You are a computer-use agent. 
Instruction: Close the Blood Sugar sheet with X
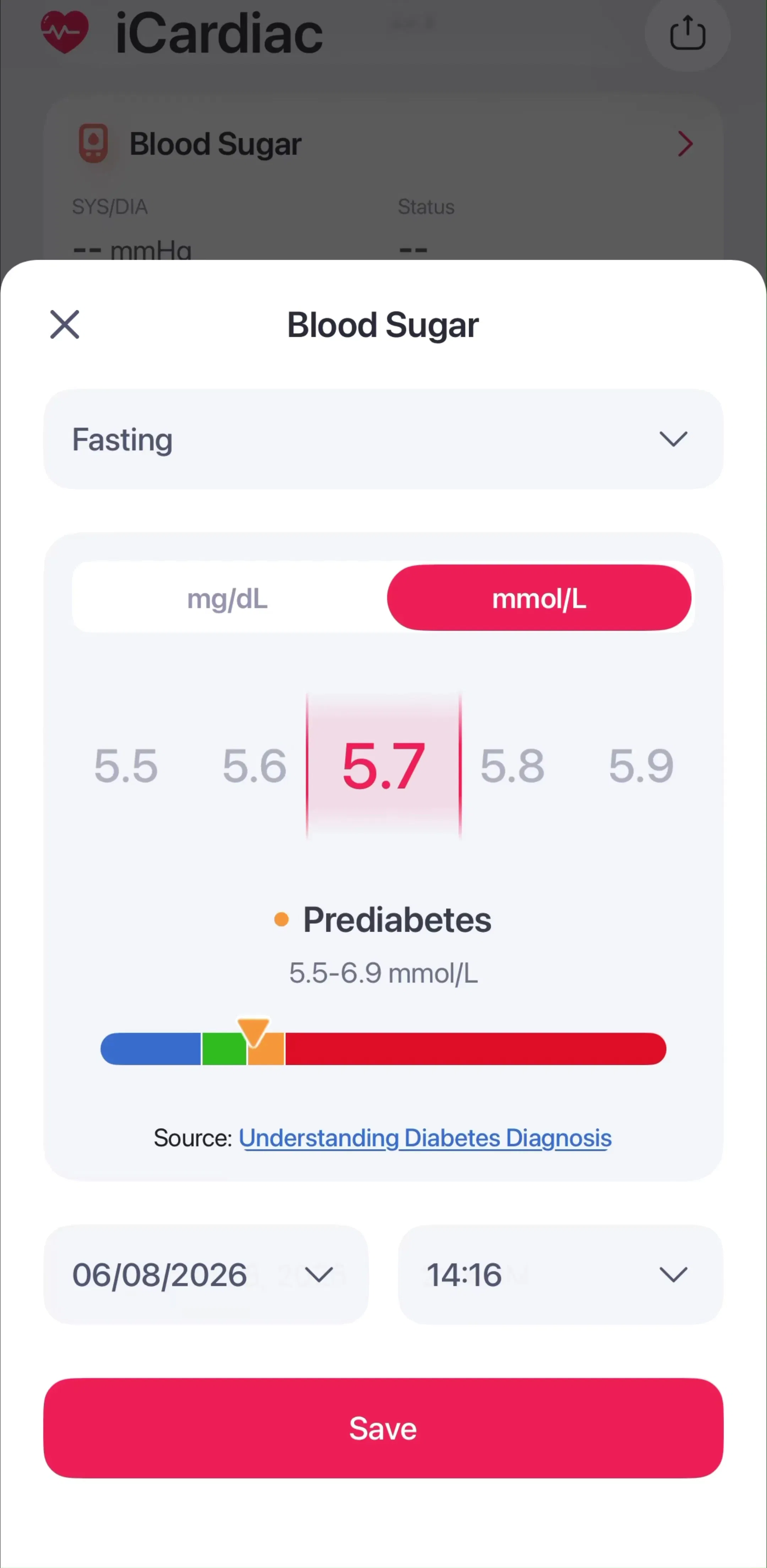[65, 324]
